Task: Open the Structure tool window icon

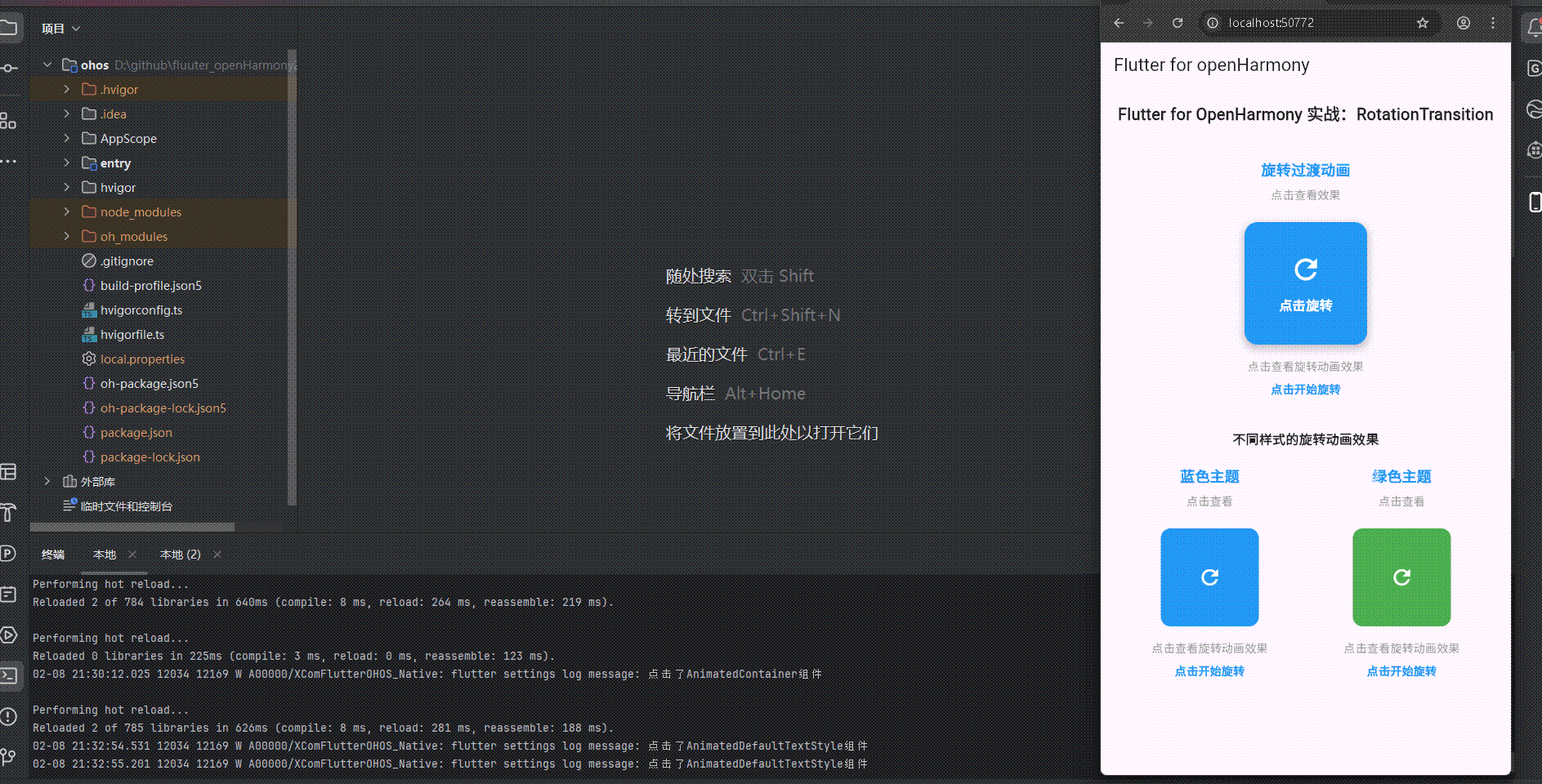Action: click(8, 121)
